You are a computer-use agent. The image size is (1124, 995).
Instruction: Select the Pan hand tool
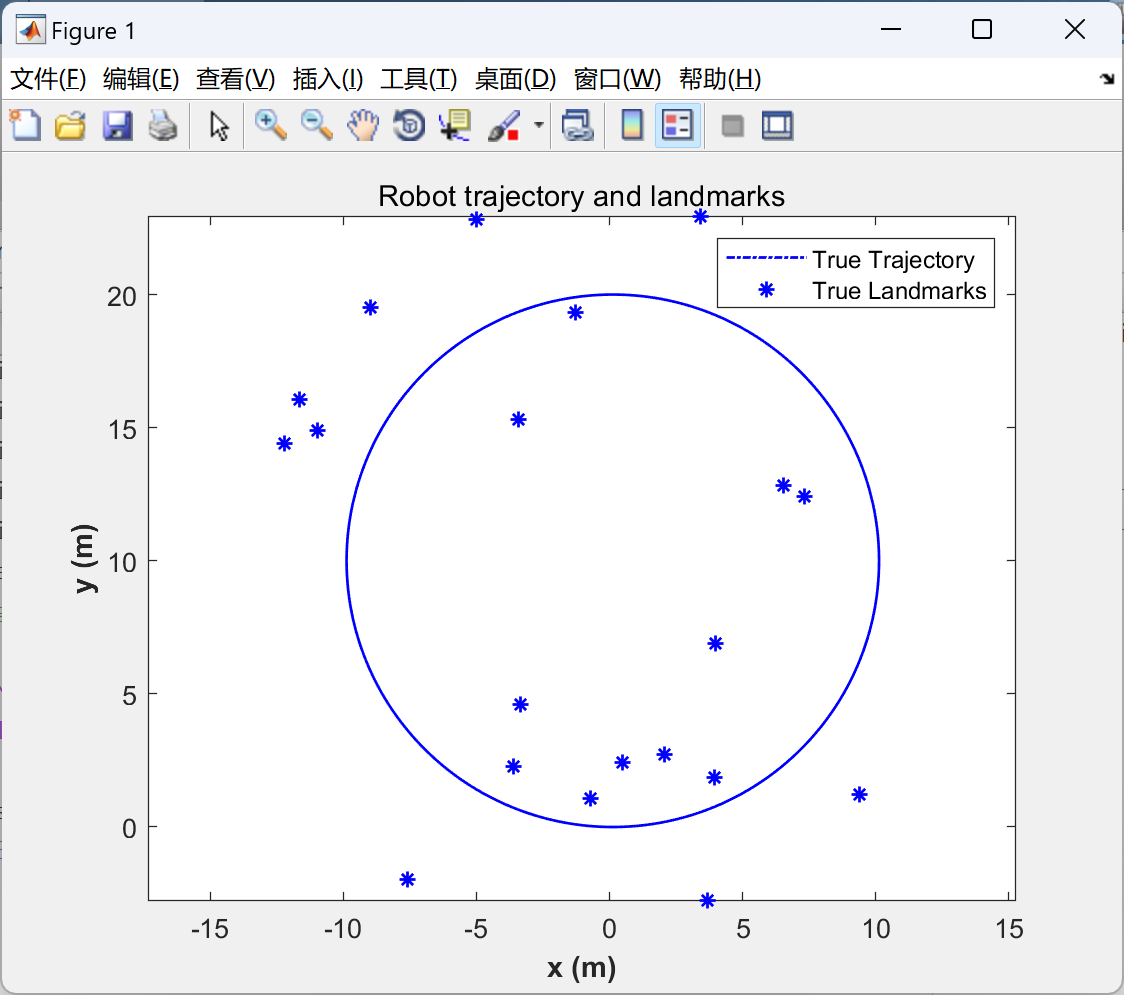coord(363,125)
